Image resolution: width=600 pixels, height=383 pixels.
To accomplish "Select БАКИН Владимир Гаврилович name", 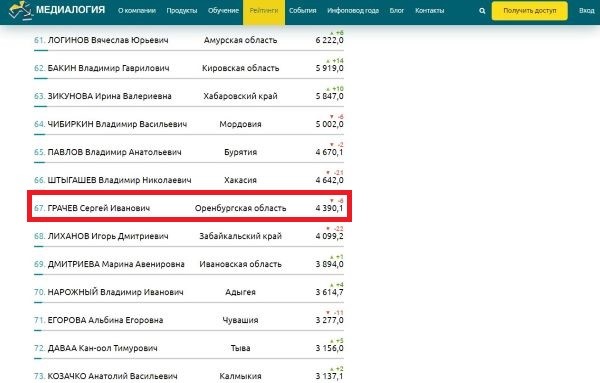I will tap(108, 68).
